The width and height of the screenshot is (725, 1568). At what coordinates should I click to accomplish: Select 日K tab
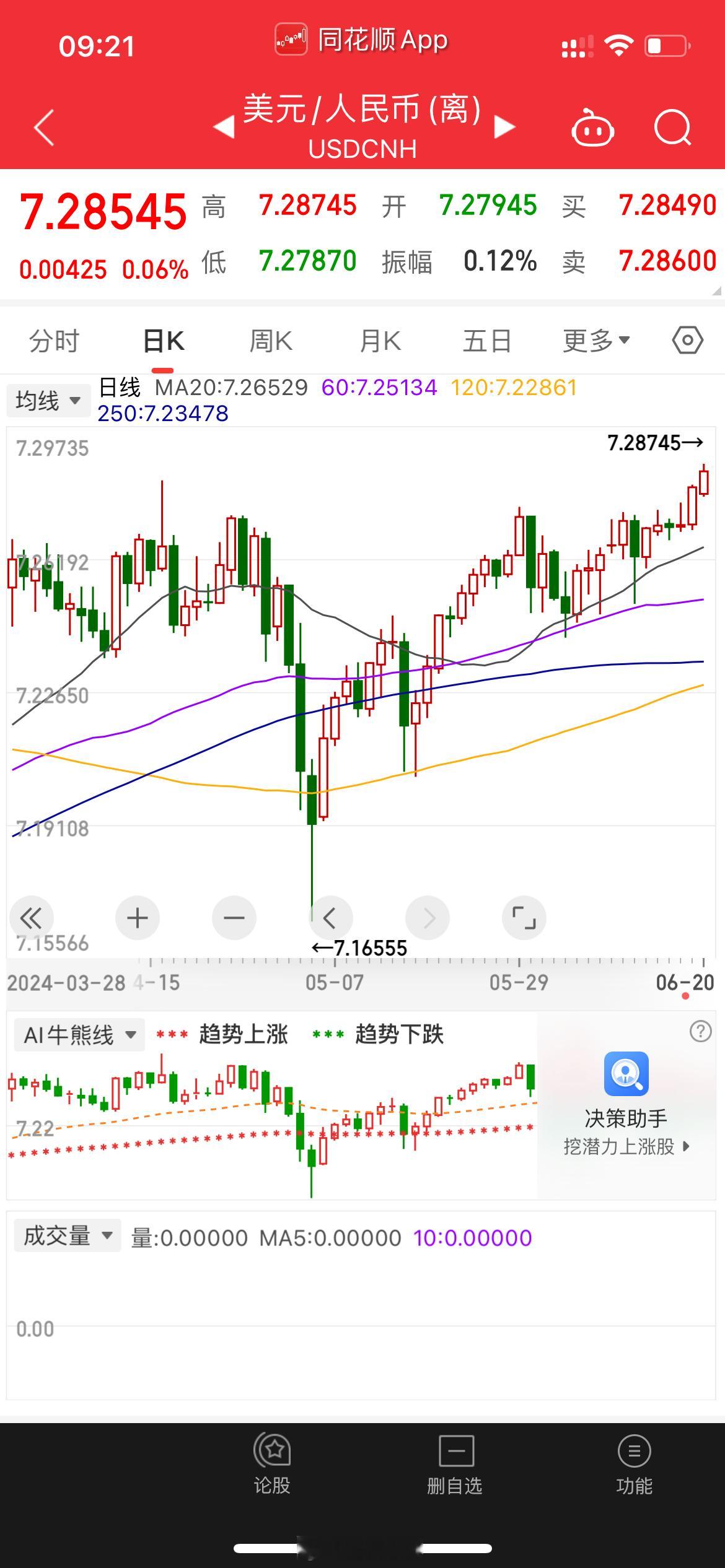coord(164,341)
